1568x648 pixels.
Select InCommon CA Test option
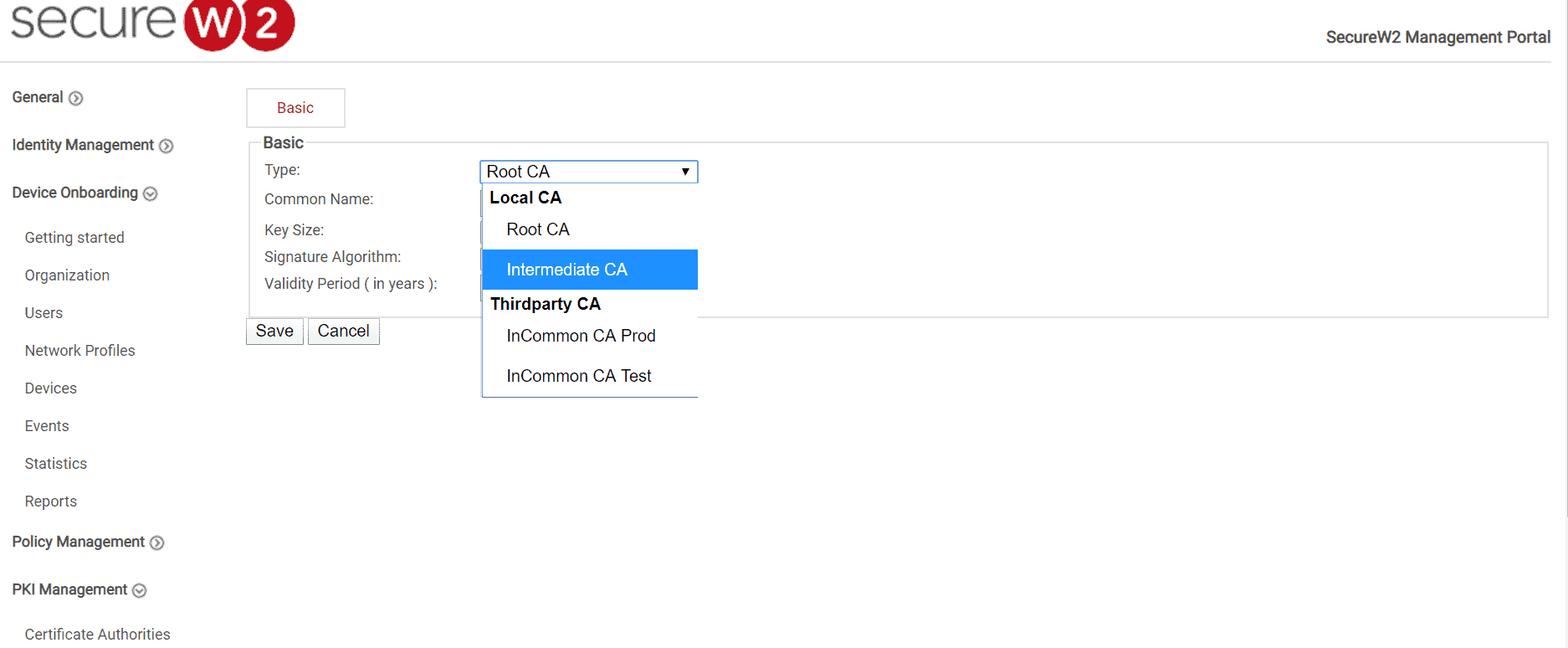[x=578, y=376]
